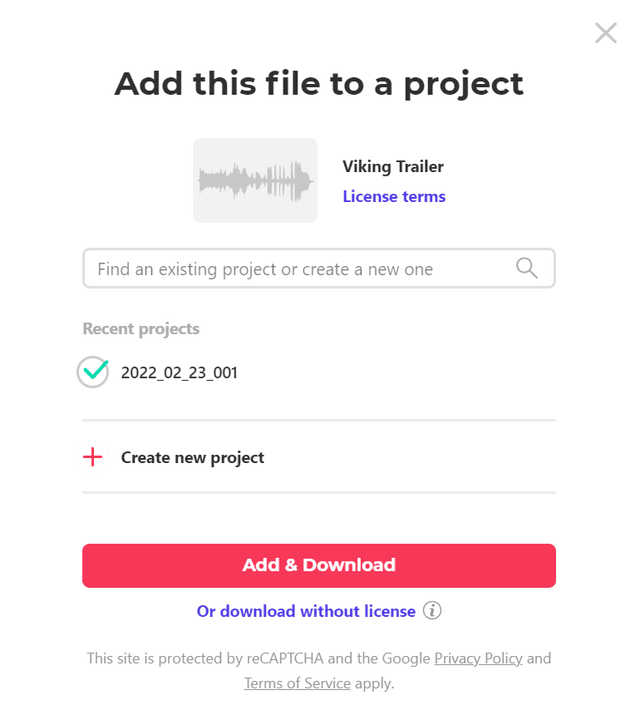Click the Add & Download button
This screenshot has width=640, height=710.
pyautogui.click(x=319, y=566)
